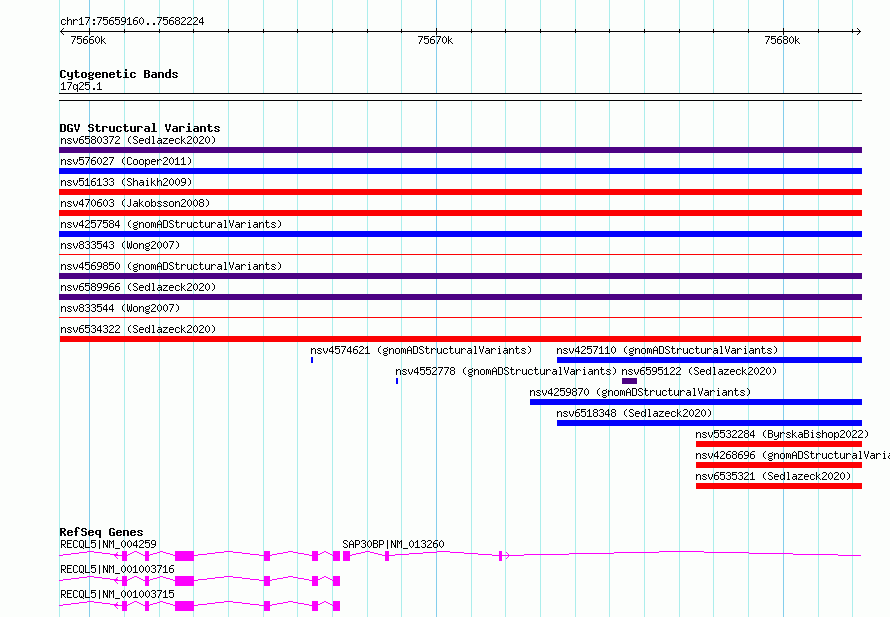The width and height of the screenshot is (890, 617).
Task: Click nsv5532284 (ByrskaBishop2022) label
Action: [782, 434]
